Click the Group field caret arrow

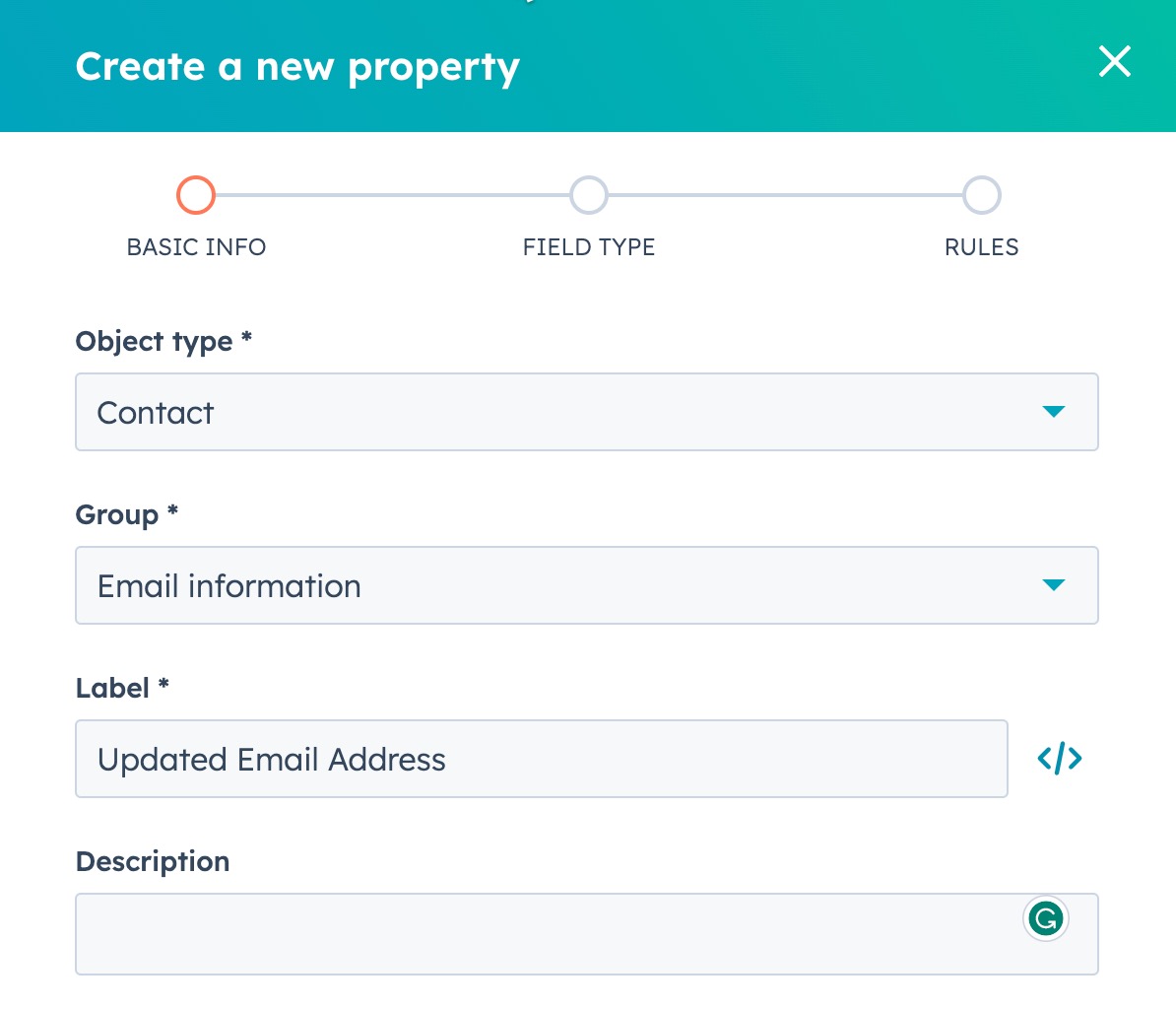1053,585
